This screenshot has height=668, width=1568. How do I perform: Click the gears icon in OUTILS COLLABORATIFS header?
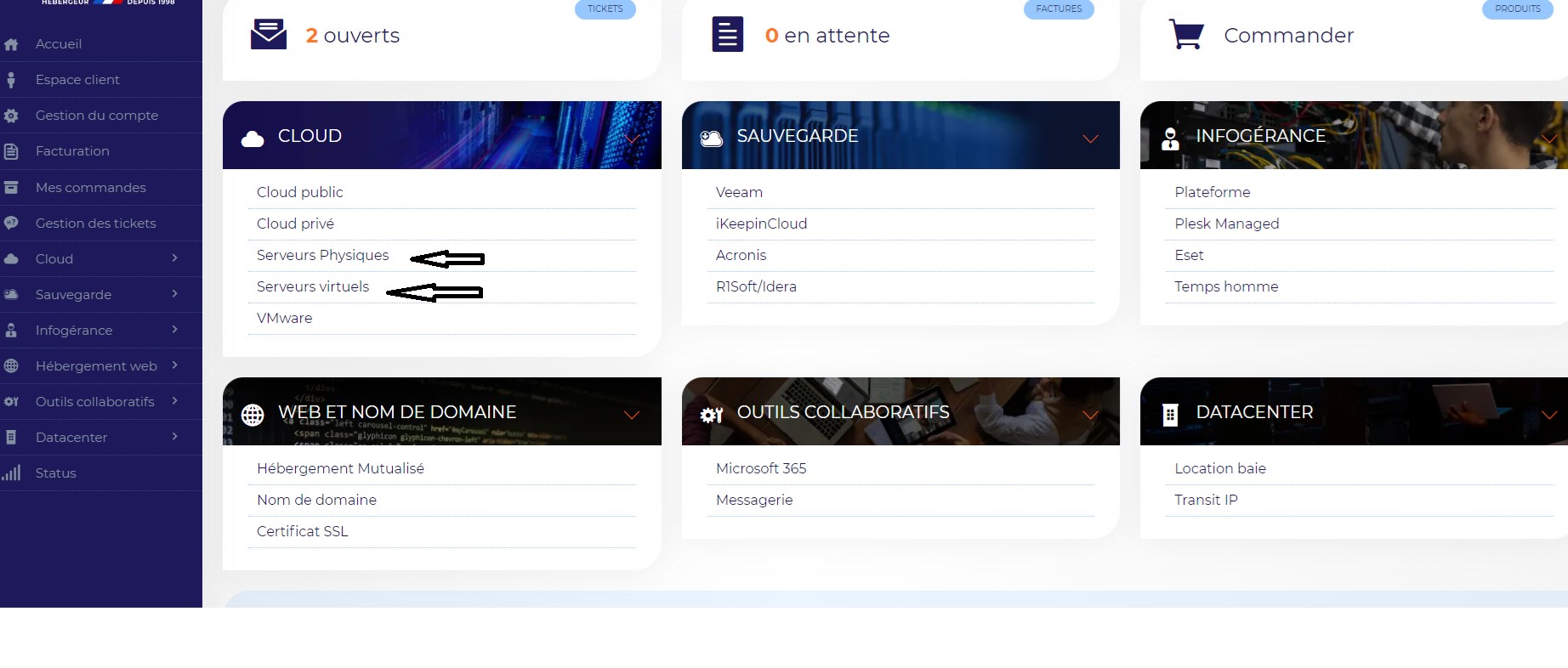coord(712,415)
